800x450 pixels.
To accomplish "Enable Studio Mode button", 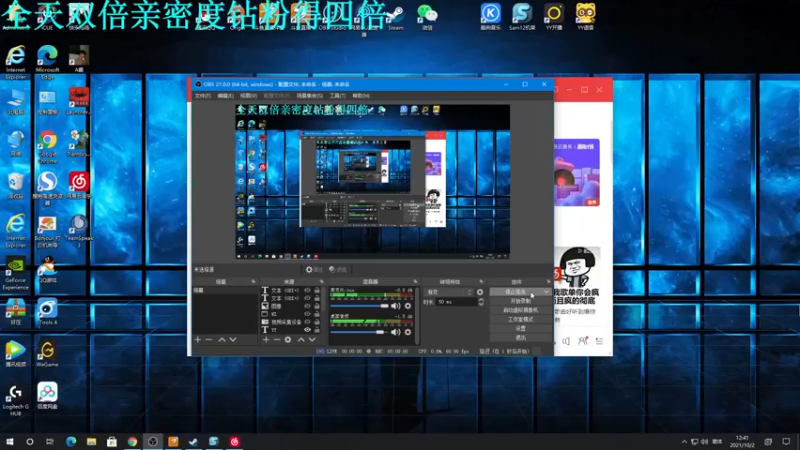I will click(520, 319).
